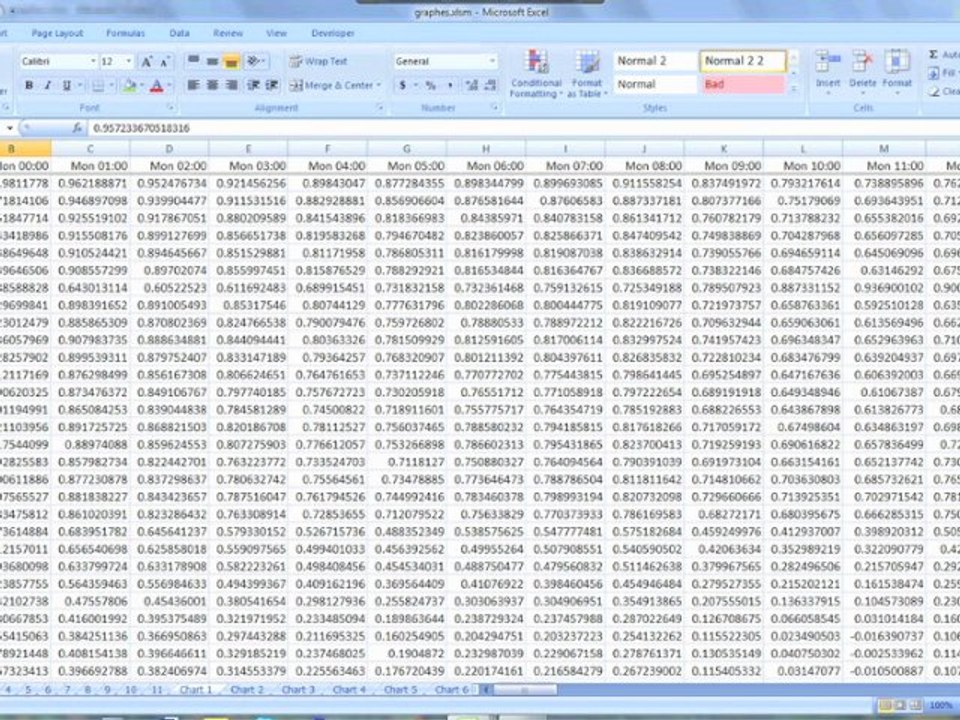This screenshot has height=720, width=960.
Task: Open font name dropdown Calibri
Action: (93, 62)
